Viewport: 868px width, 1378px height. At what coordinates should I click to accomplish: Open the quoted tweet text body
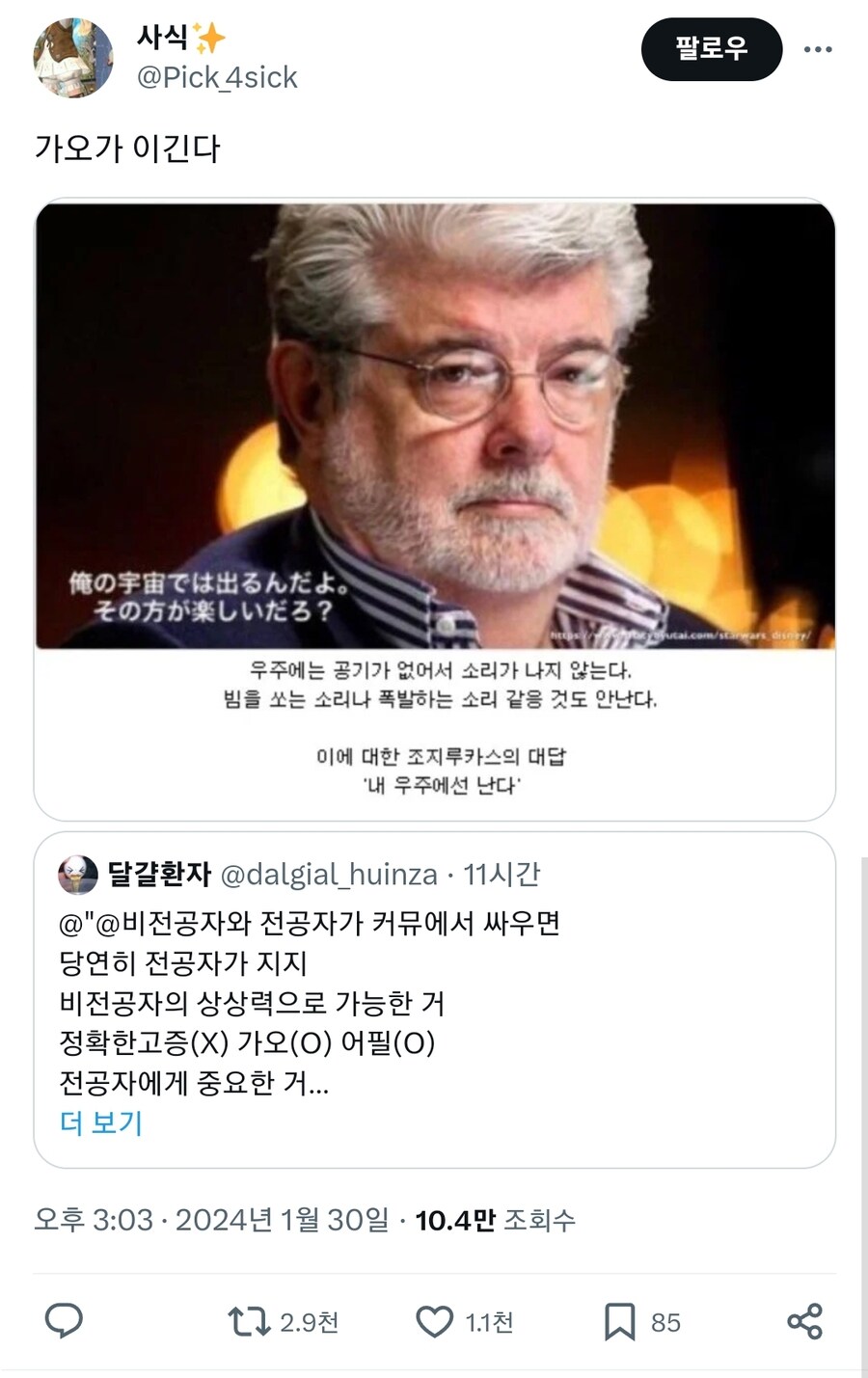coord(309,1003)
